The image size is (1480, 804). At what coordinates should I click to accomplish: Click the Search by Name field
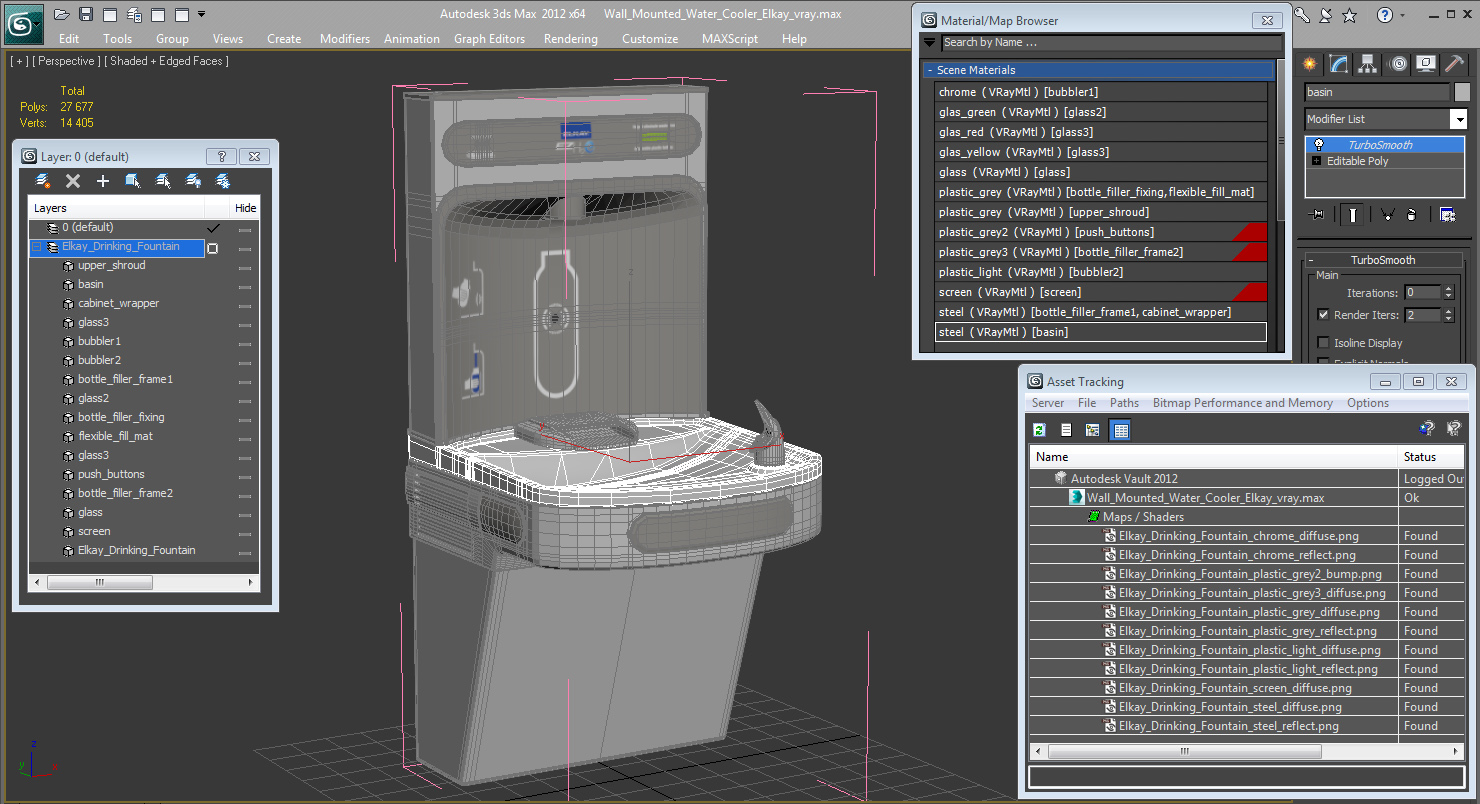click(1110, 42)
